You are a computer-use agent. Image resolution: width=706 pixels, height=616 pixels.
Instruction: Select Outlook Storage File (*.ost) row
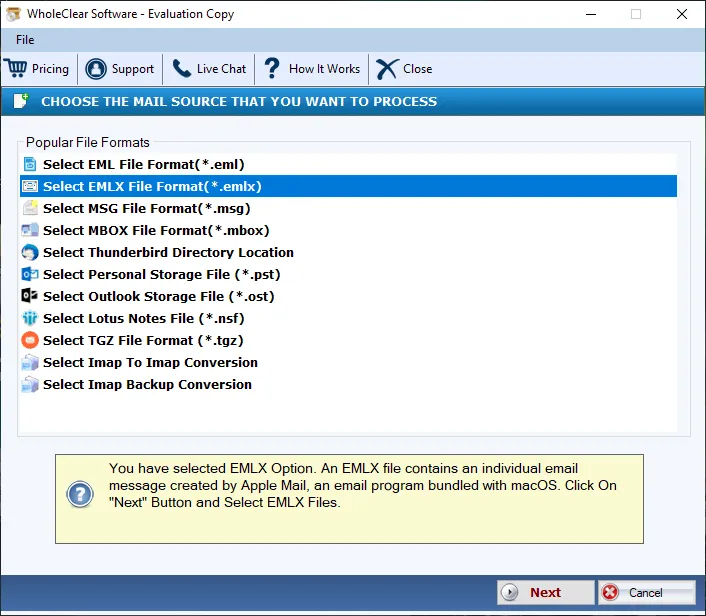click(x=348, y=296)
